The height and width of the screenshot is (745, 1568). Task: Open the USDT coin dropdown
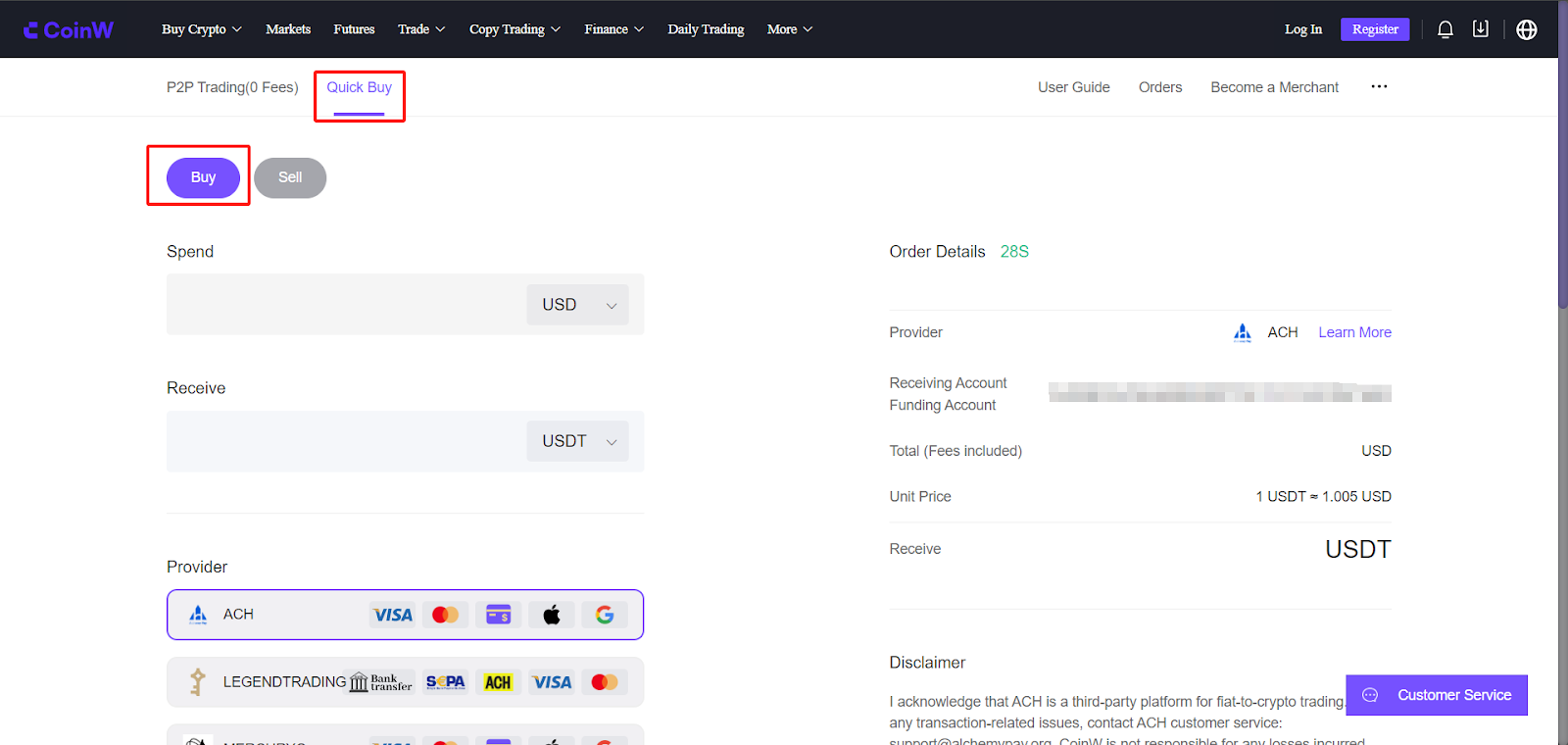(578, 441)
